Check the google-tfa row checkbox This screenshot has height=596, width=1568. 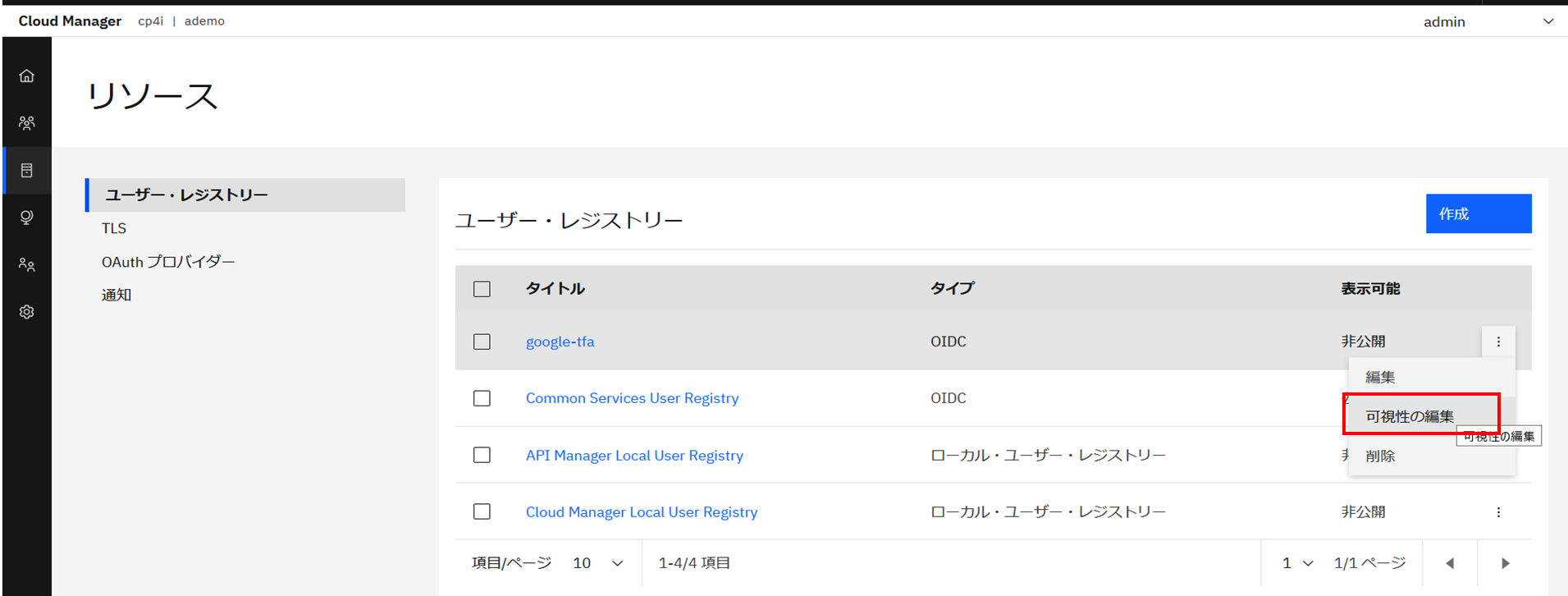point(482,342)
